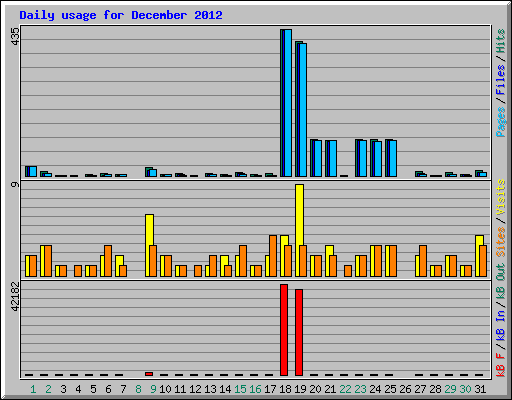Click the 'Files' legend label
512x400 pixels.
point(501,80)
